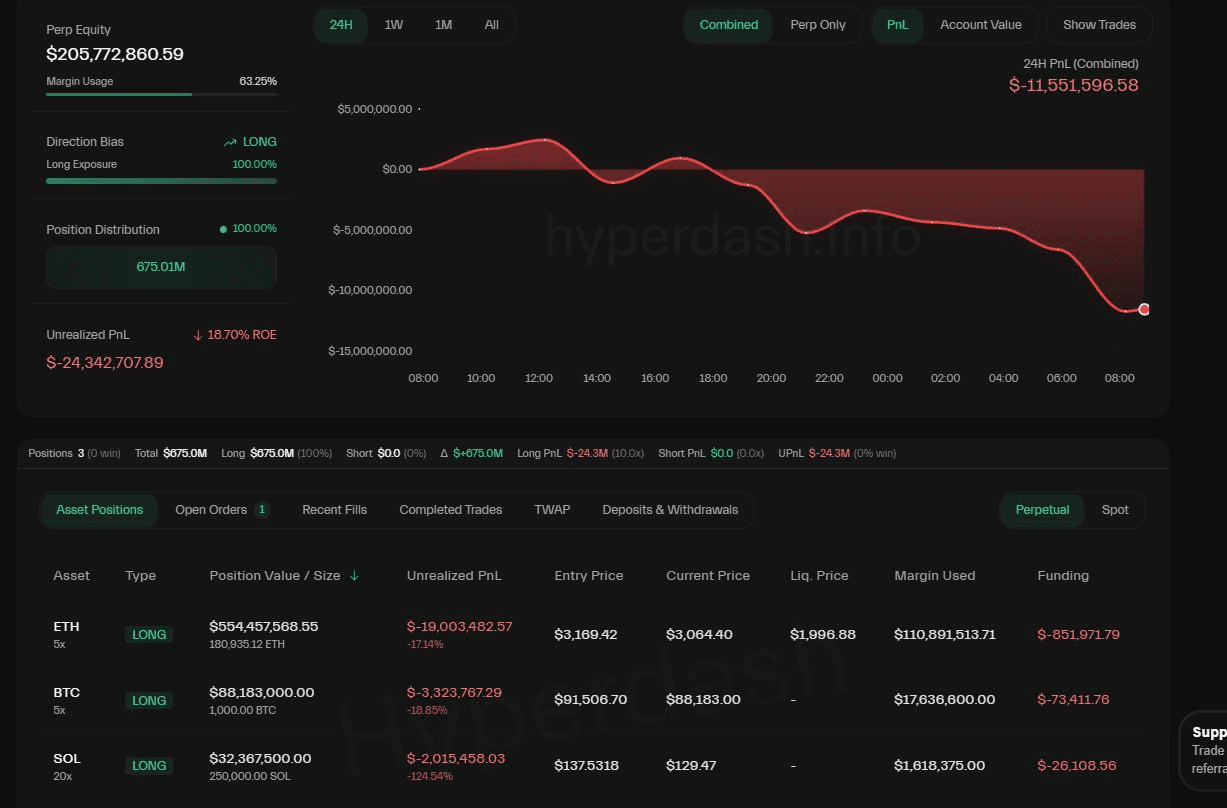The width and height of the screenshot is (1227, 808).
Task: Click the LONG badge in SOL row
Action: click(149, 765)
